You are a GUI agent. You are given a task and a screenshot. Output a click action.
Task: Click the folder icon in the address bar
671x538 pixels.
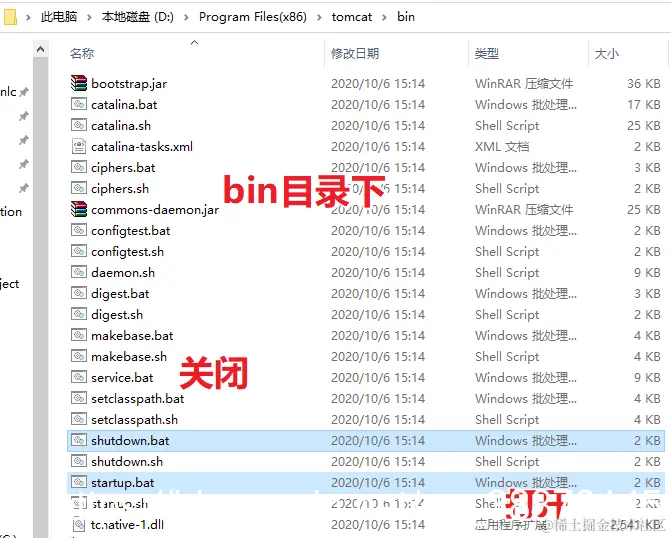(10, 17)
